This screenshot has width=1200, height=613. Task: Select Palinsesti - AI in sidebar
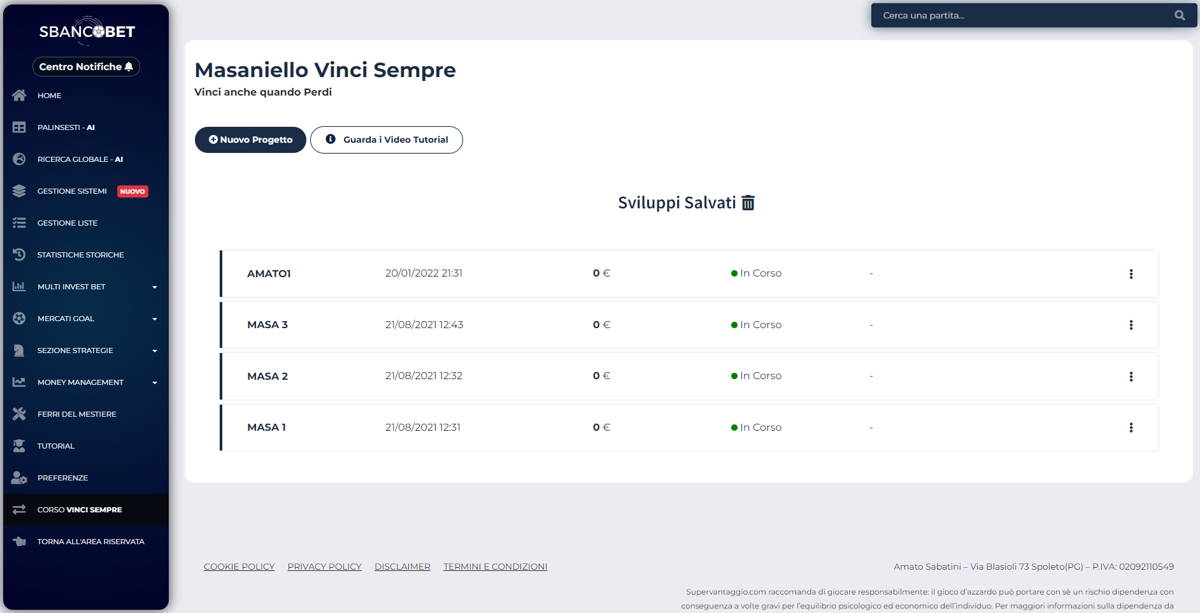pos(66,128)
